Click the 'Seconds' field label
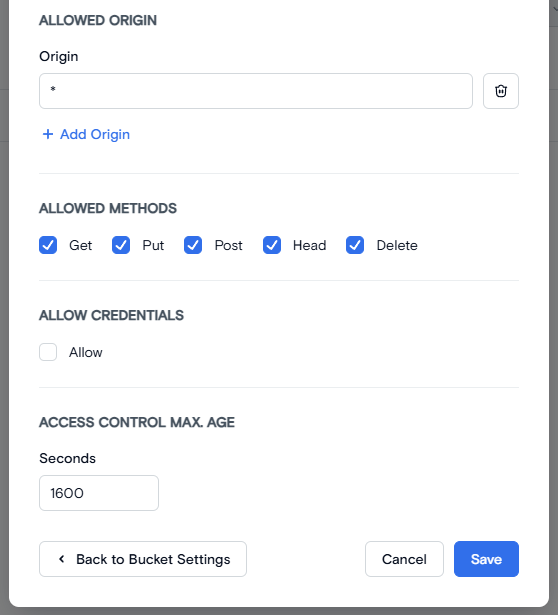The image size is (558, 615). pos(67,458)
